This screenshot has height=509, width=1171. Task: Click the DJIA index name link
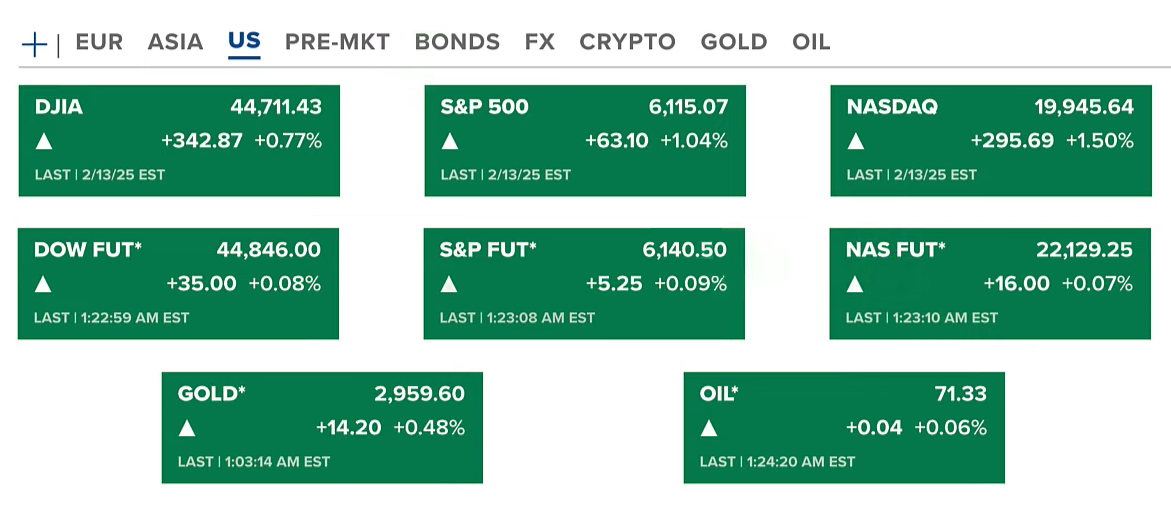[58, 107]
